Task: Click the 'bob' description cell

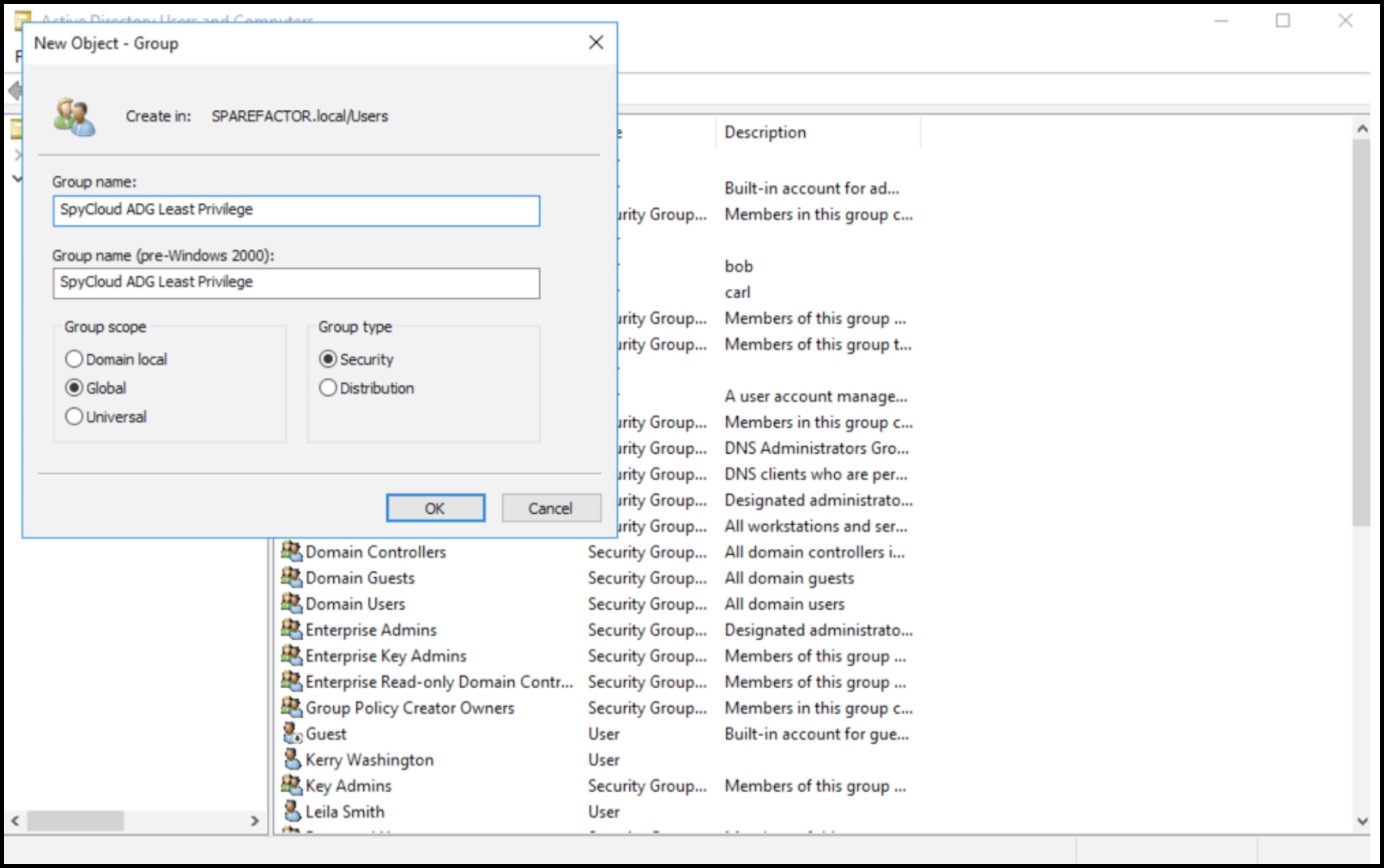Action: [x=739, y=266]
